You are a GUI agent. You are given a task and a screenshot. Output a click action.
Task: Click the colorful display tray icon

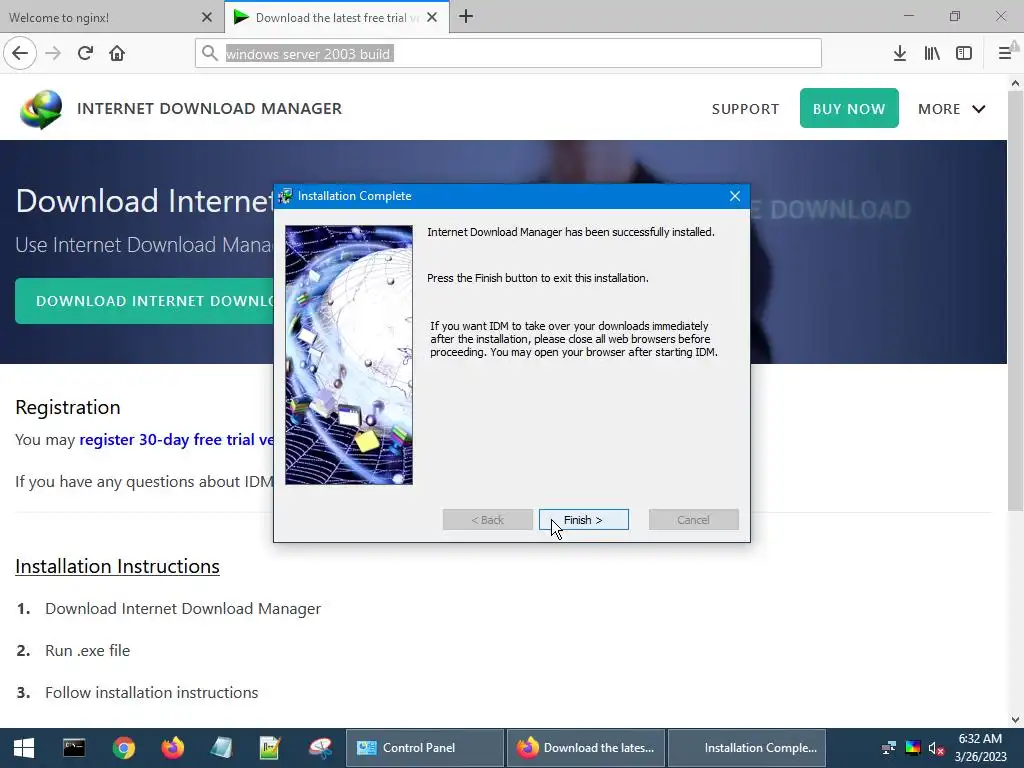tap(913, 748)
